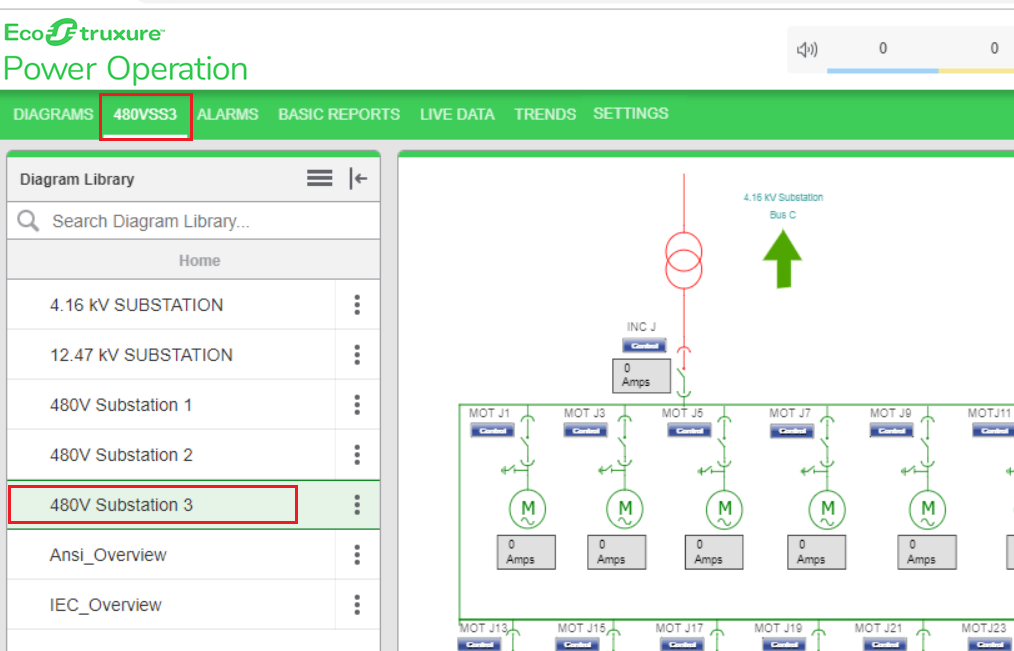The height and width of the screenshot is (651, 1014).
Task: Click the green up arrow to Bus C
Action: [782, 259]
